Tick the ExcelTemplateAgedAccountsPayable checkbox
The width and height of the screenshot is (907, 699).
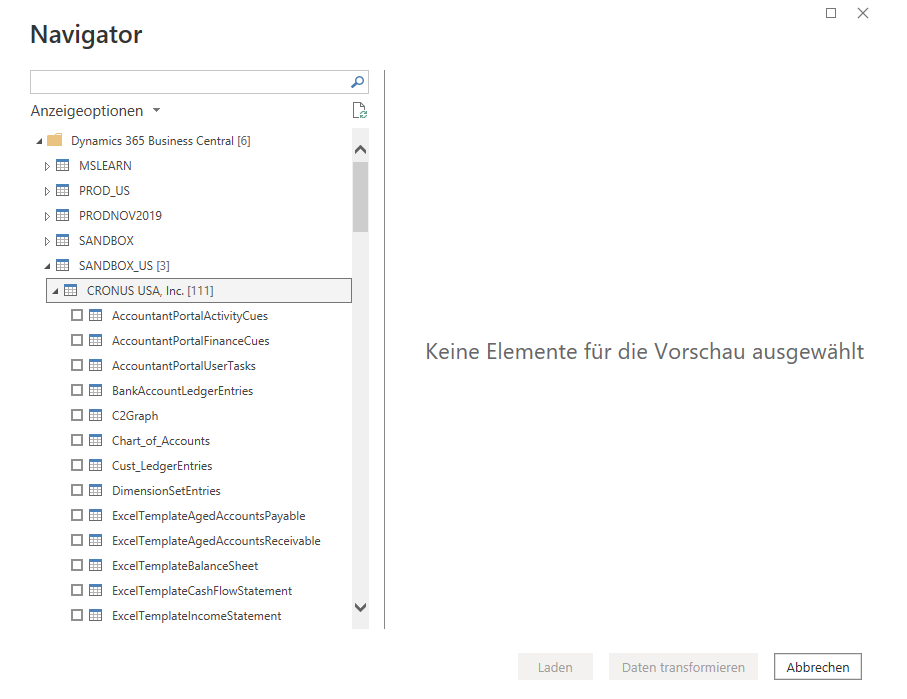click(x=77, y=515)
